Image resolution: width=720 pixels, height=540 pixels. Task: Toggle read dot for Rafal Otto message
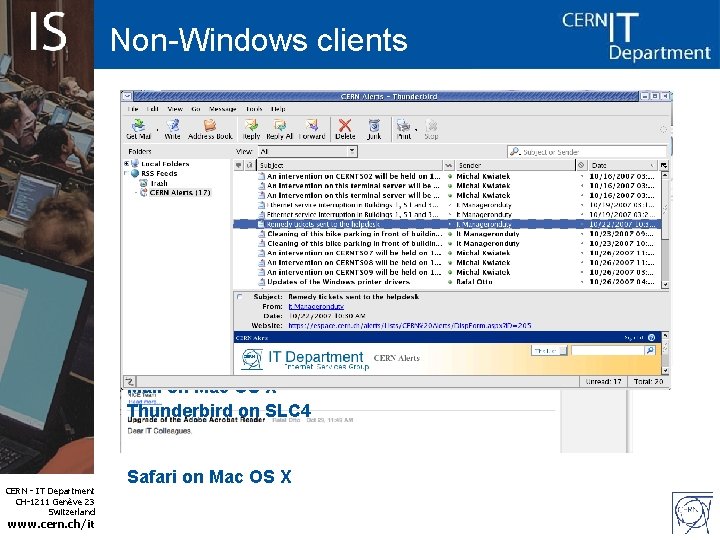pos(450,282)
